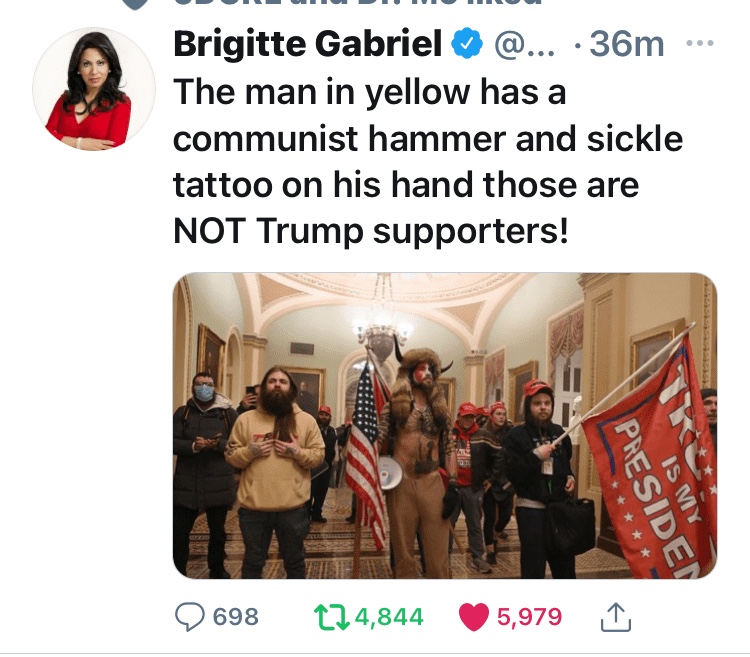
Task: Tap the green retweet arrows icon
Action: click(331, 617)
